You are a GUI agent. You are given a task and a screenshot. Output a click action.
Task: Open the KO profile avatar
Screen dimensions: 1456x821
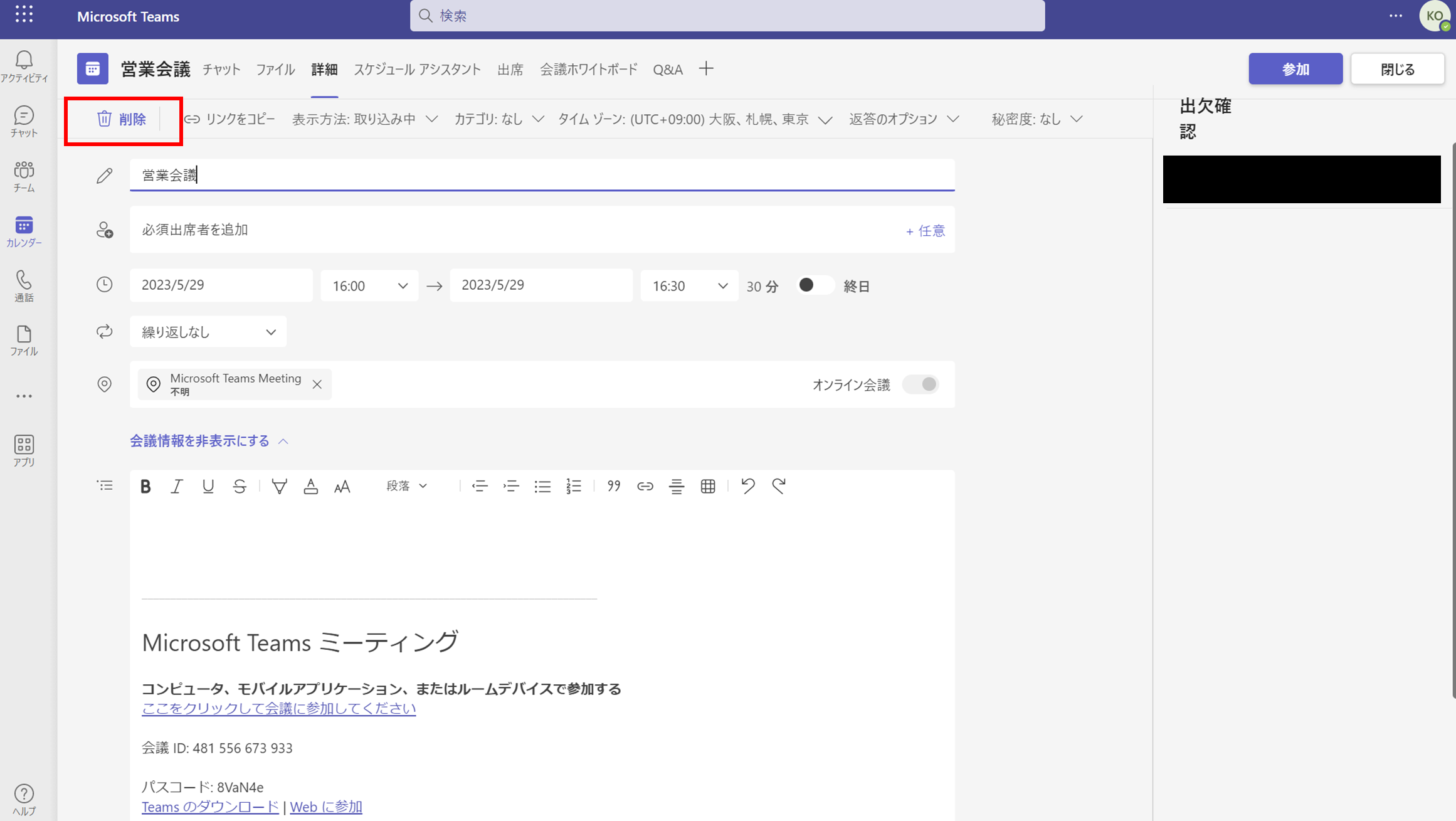[1434, 16]
